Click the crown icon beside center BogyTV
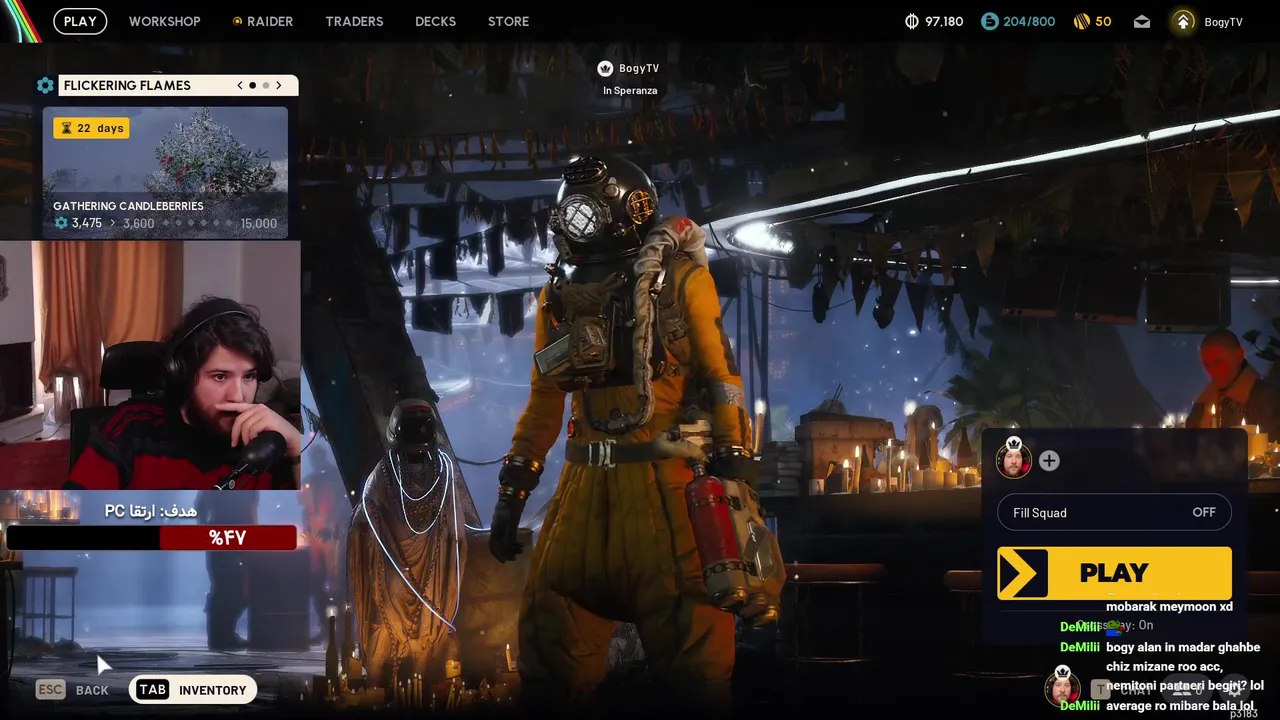This screenshot has width=1280, height=720. tap(605, 68)
